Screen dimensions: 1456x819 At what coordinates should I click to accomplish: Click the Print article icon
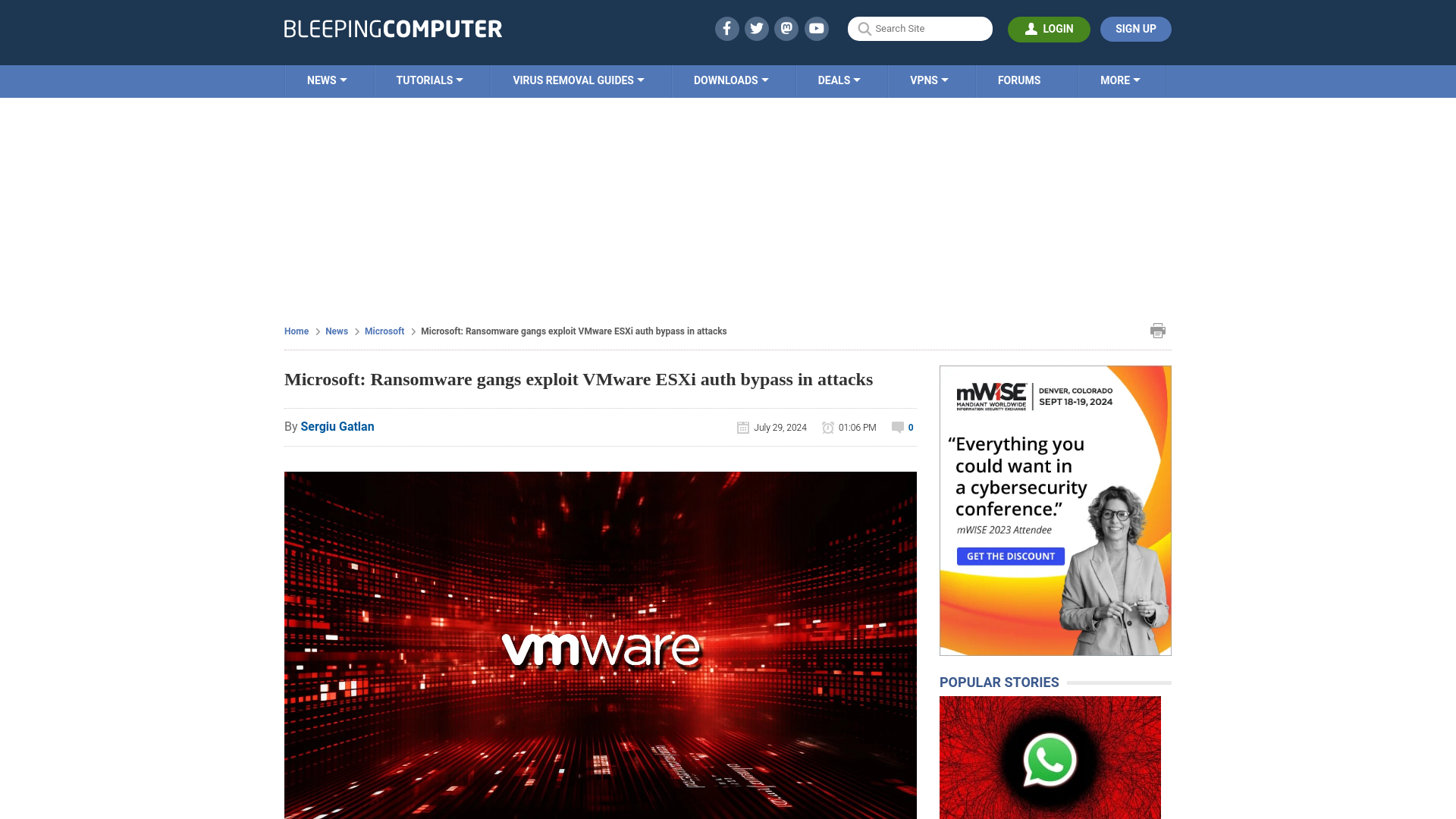point(1158,330)
